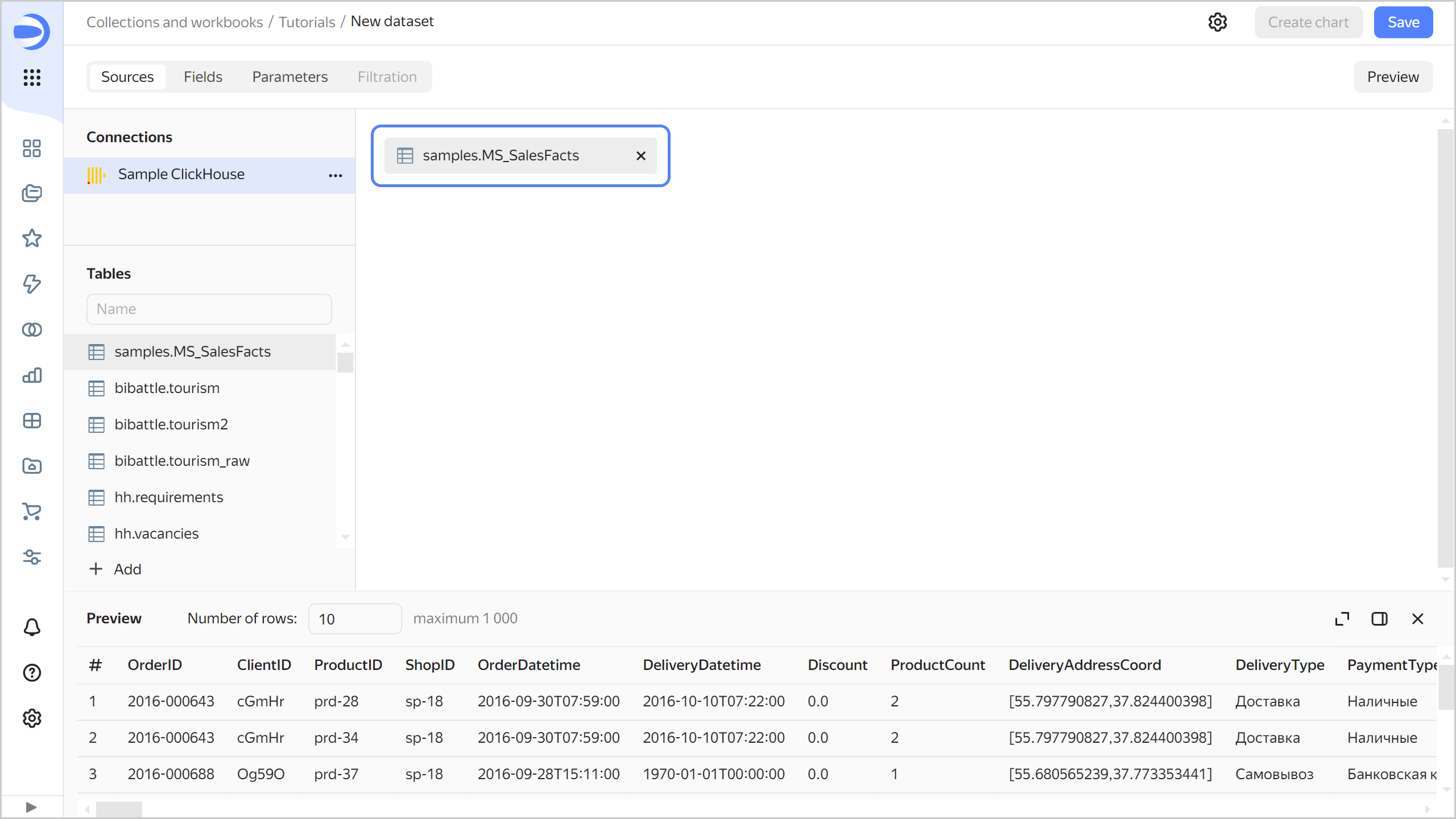This screenshot has height=819, width=1456.
Task: Switch to the Parameters tab
Action: [x=289, y=77]
